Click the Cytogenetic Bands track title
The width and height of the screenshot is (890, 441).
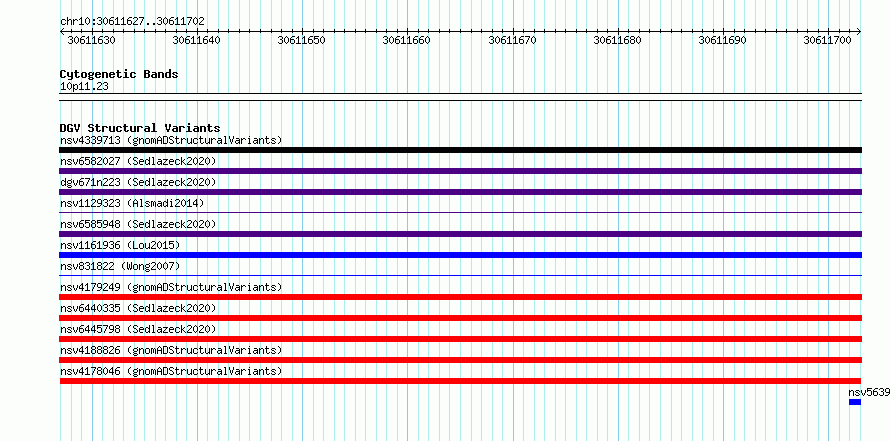click(x=119, y=74)
